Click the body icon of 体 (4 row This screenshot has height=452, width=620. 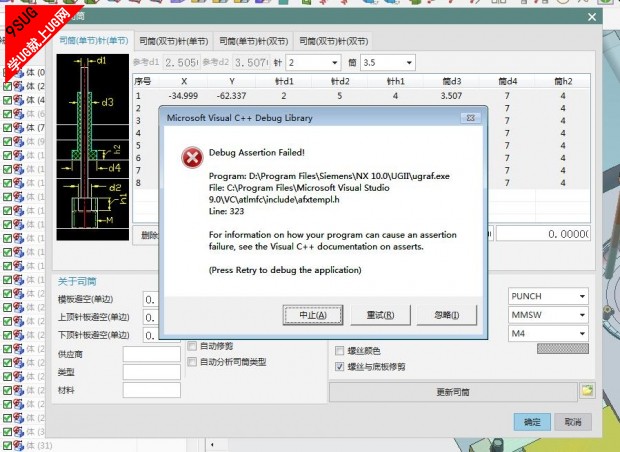tap(19, 100)
